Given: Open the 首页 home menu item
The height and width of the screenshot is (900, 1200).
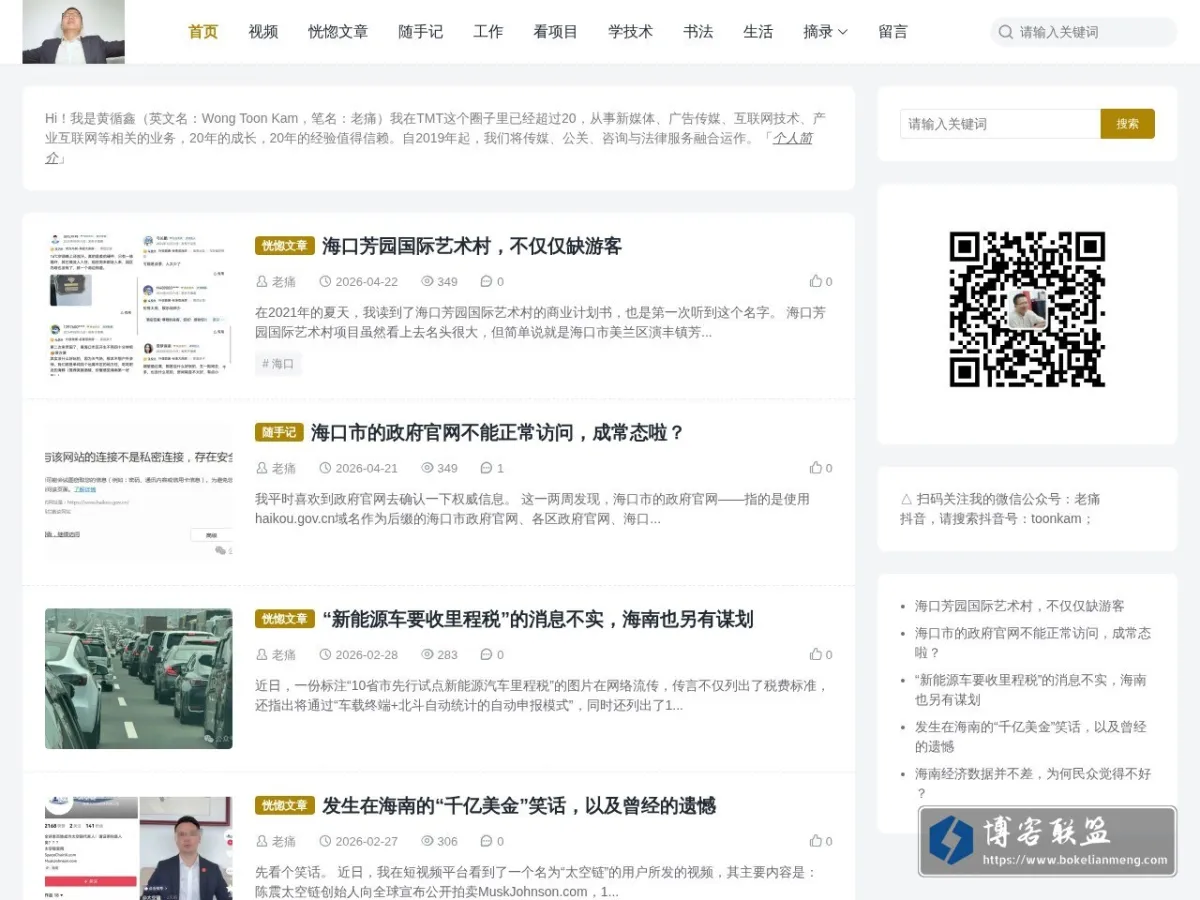Looking at the screenshot, I should click(x=203, y=31).
